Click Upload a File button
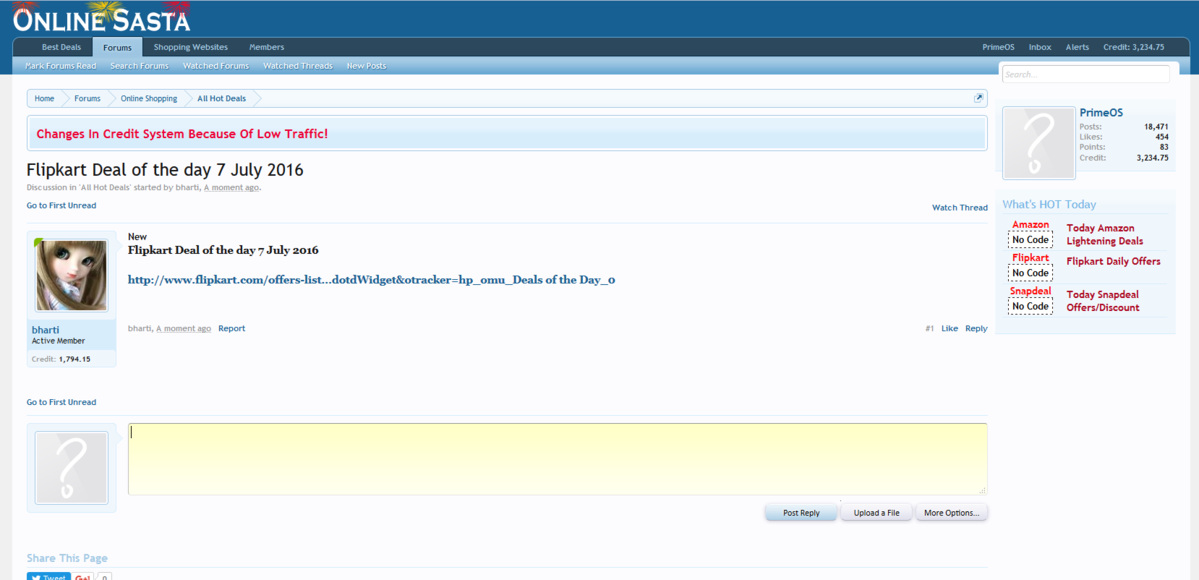1199x580 pixels. (876, 513)
